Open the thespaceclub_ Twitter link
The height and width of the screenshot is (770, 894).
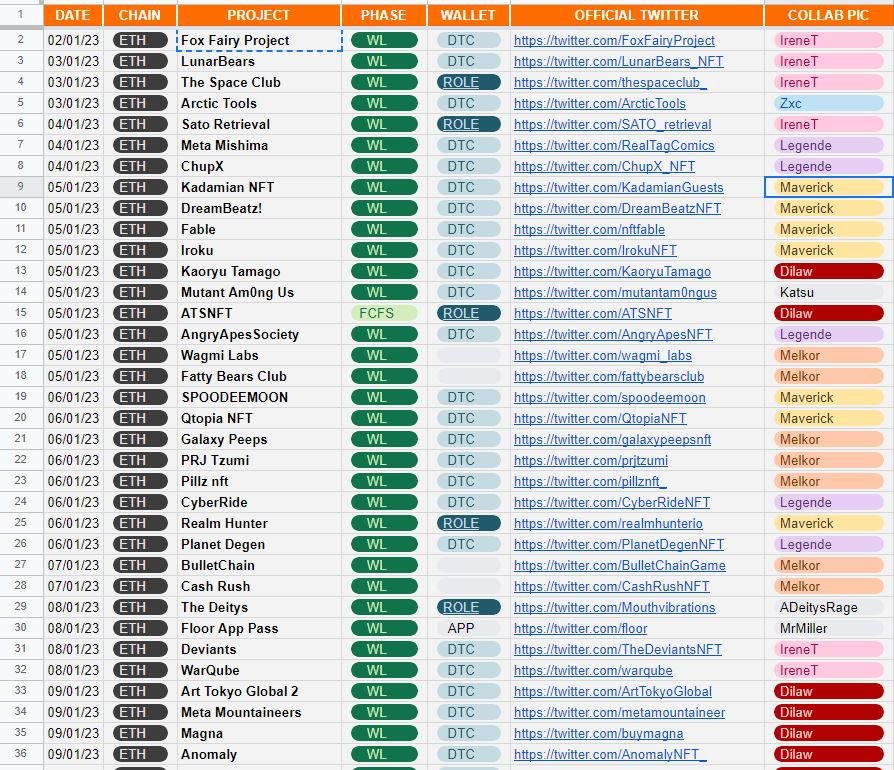pyautogui.click(x=610, y=83)
